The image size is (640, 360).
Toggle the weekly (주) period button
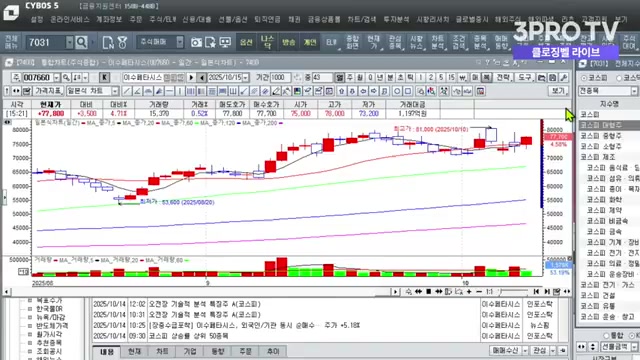point(350,78)
